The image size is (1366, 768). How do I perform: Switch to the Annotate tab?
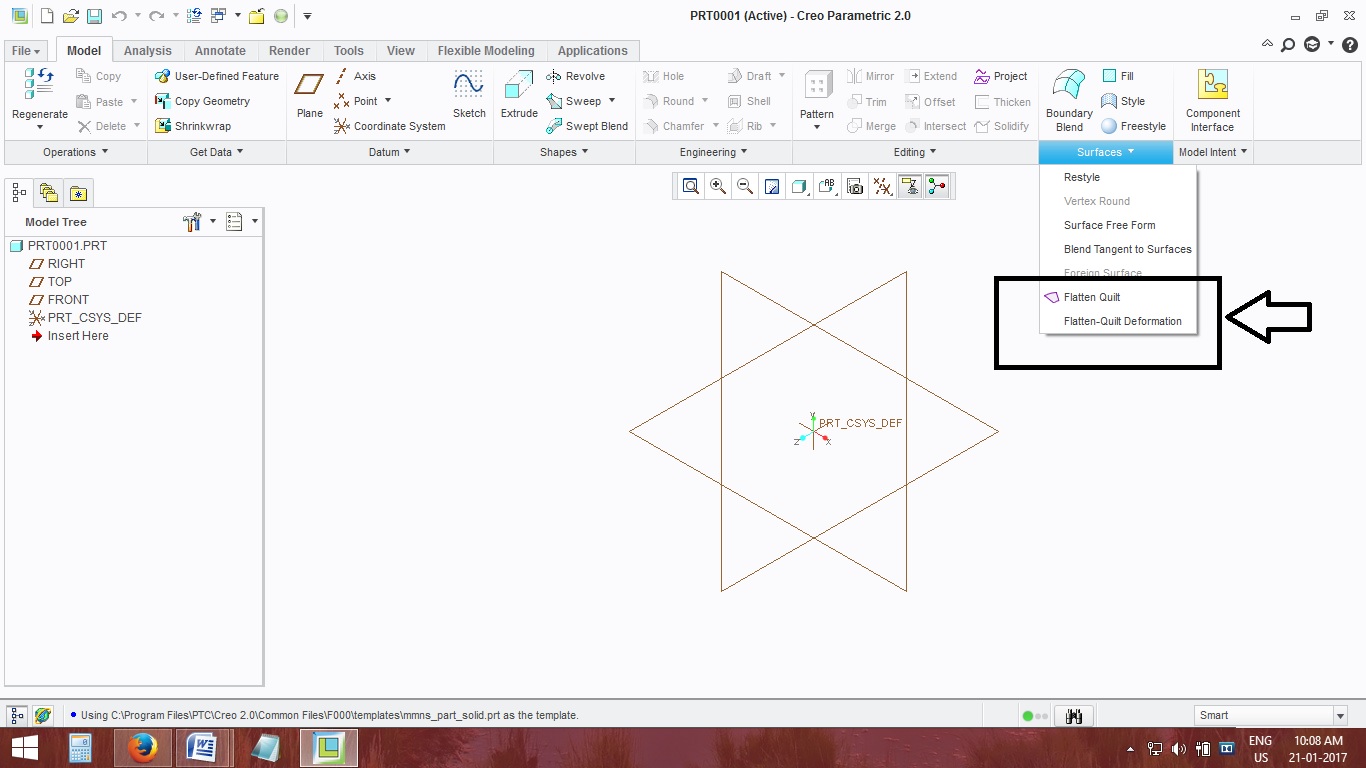(220, 51)
